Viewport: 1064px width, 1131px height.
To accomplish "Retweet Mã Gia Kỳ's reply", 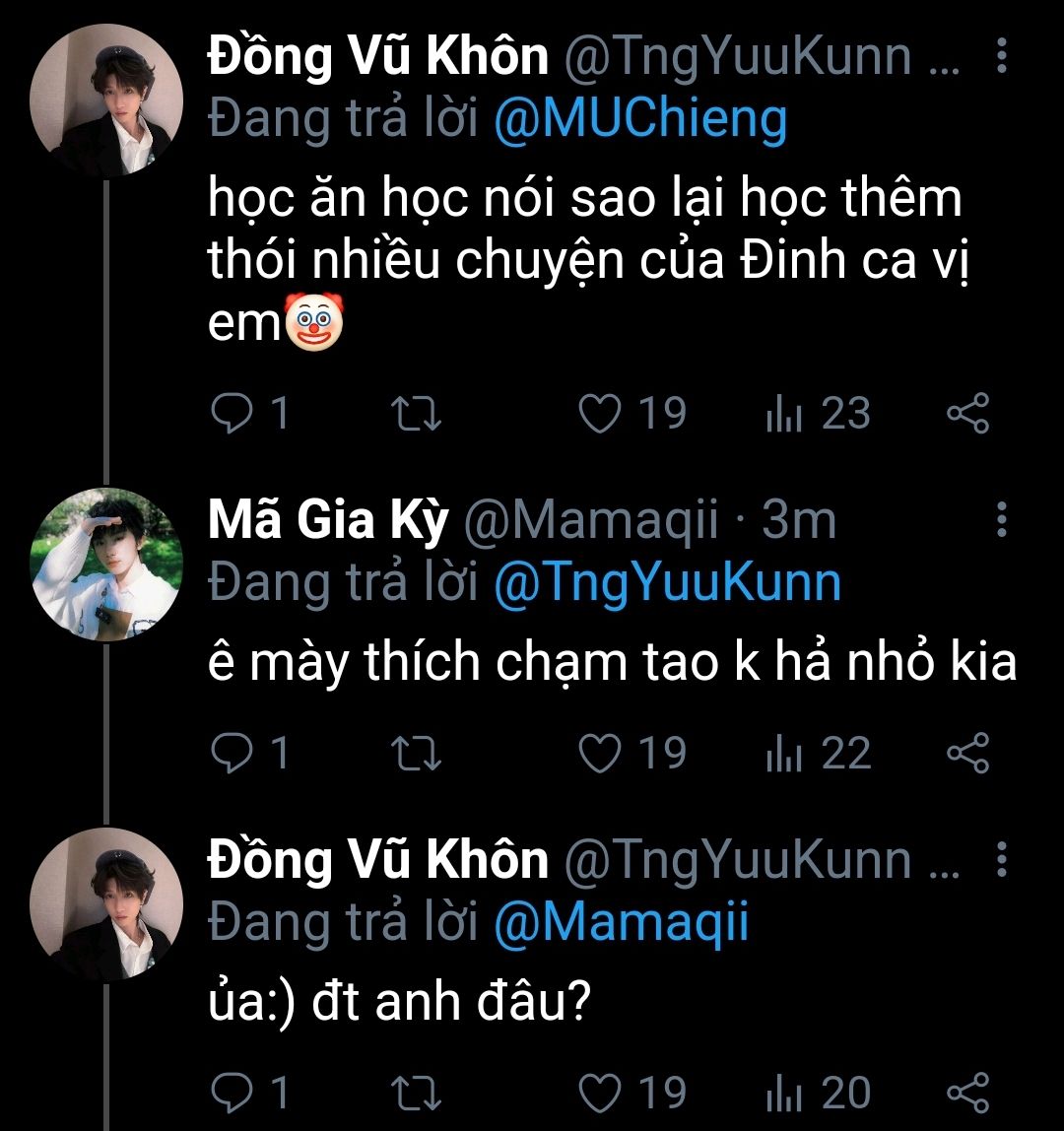I will pyautogui.click(x=417, y=755).
